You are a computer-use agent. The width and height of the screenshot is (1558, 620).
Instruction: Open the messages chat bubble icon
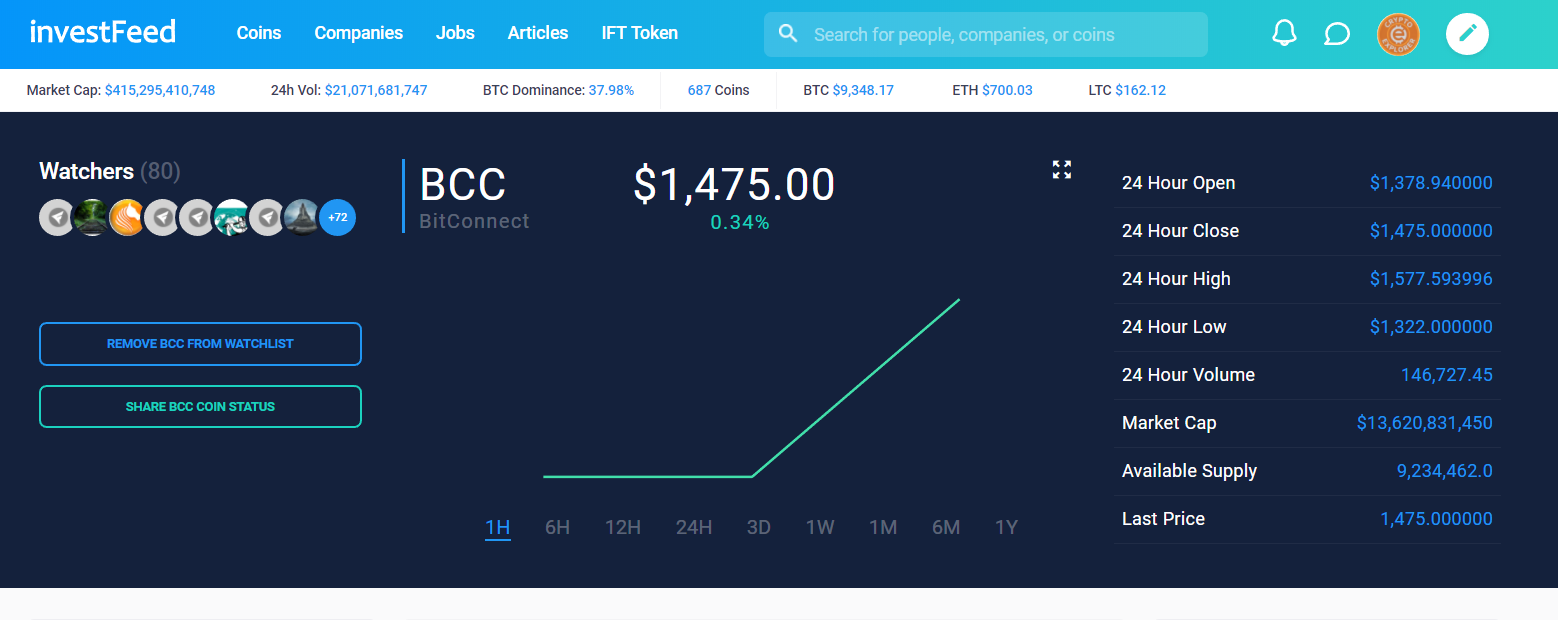[x=1336, y=34]
